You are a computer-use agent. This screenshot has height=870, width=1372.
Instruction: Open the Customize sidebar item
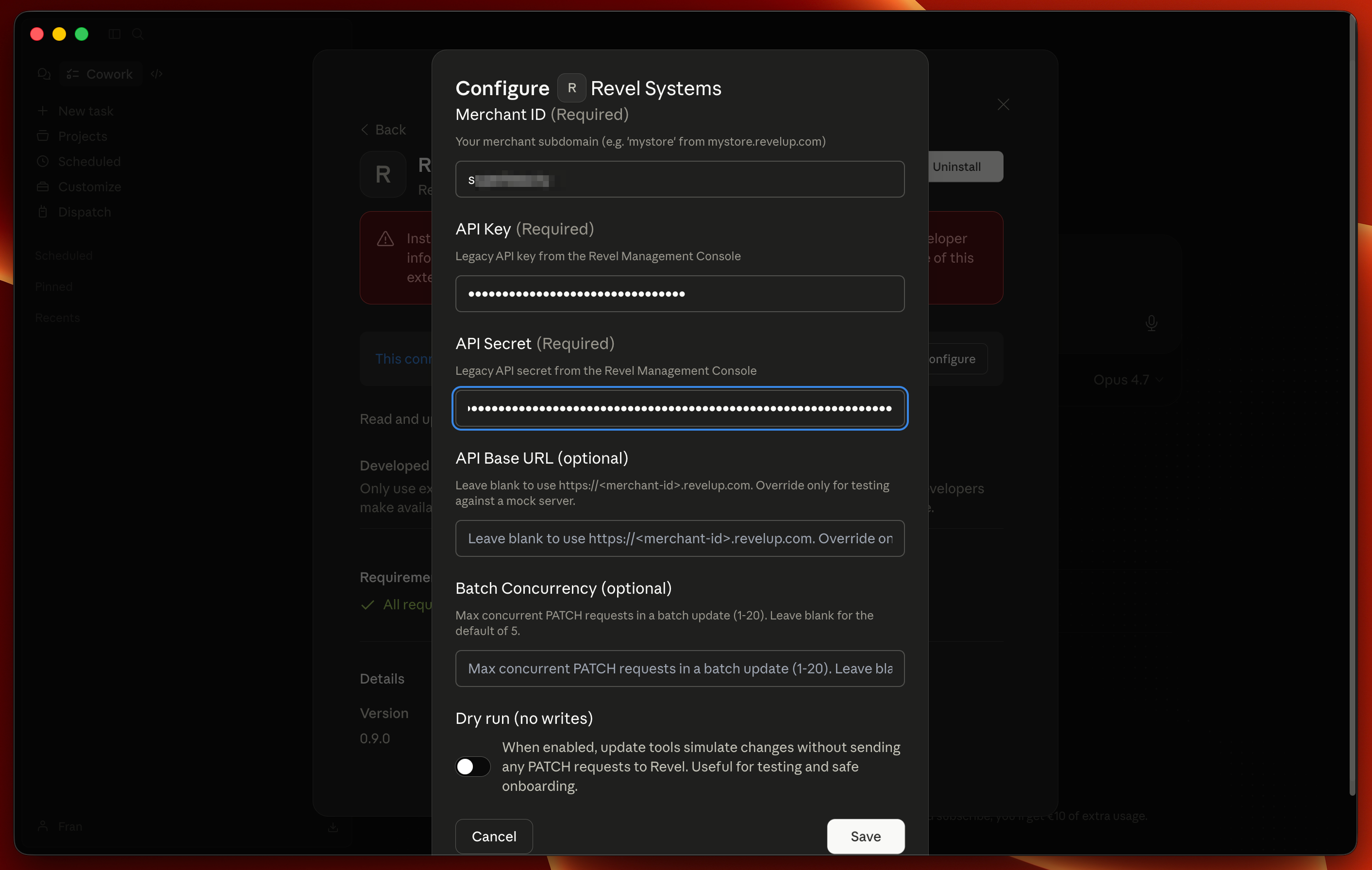coord(89,187)
